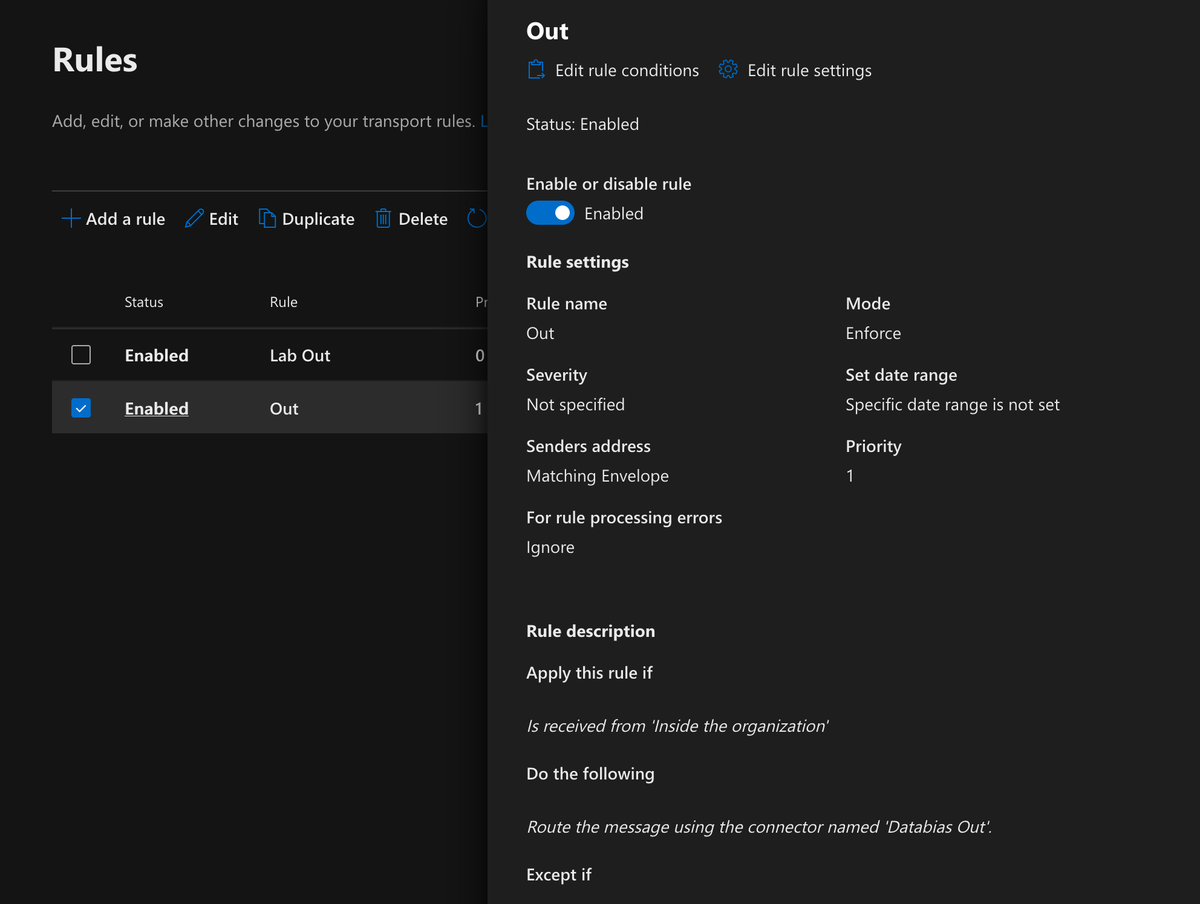Viewport: 1200px width, 904px height.
Task: Open Edit rule conditions
Action: click(x=613, y=70)
